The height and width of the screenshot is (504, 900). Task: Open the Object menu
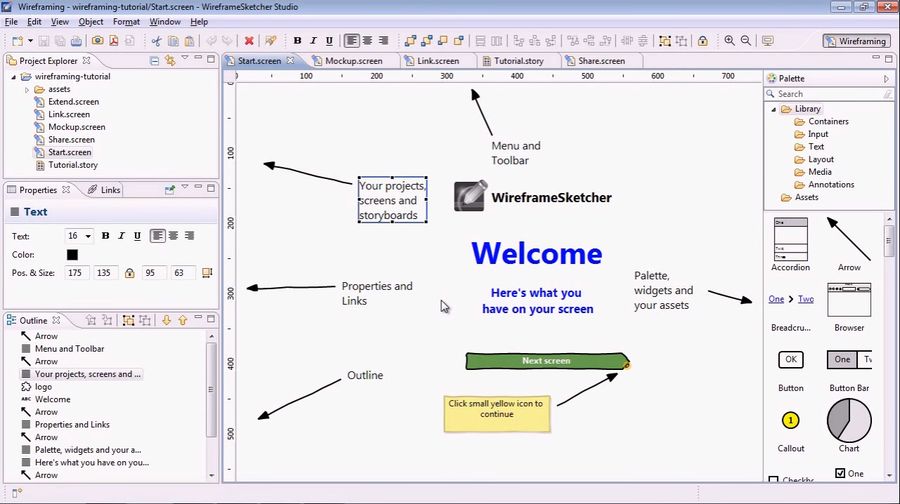[x=91, y=22]
